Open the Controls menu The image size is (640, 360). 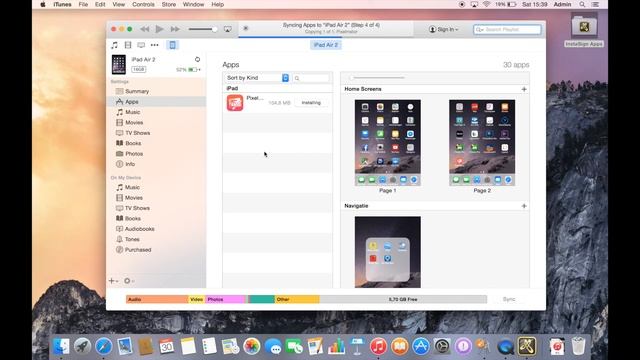pos(143,4)
